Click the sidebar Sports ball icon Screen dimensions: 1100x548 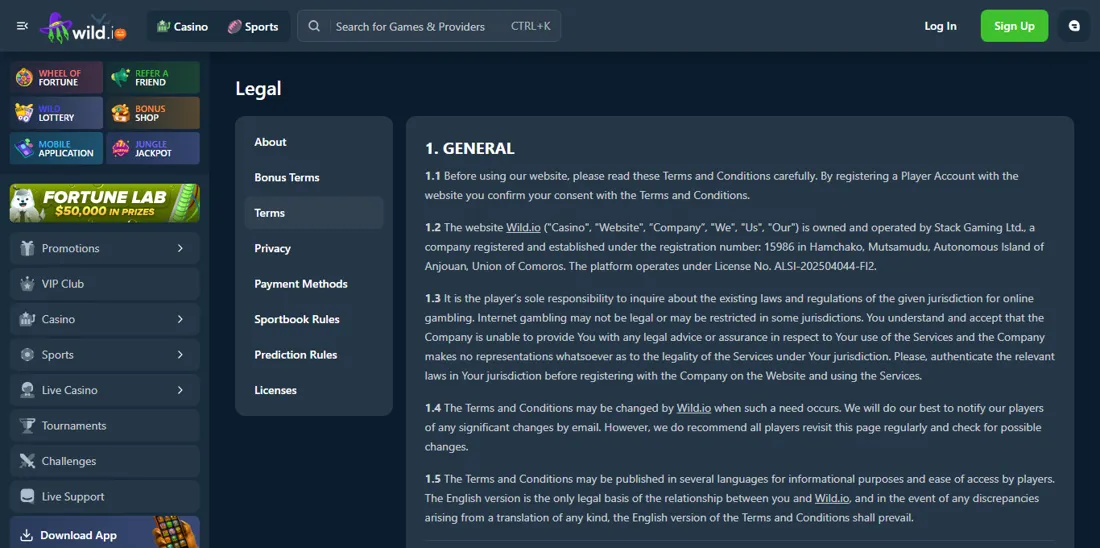tap(27, 355)
